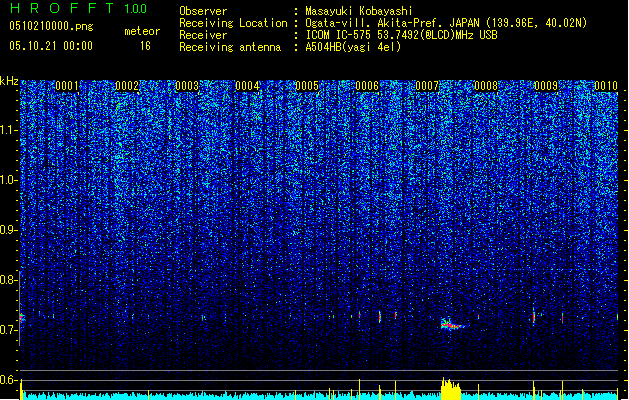The width and height of the screenshot is (629, 400).
Task: Click the 0.6 kHz axis label
Action: (x=8, y=380)
